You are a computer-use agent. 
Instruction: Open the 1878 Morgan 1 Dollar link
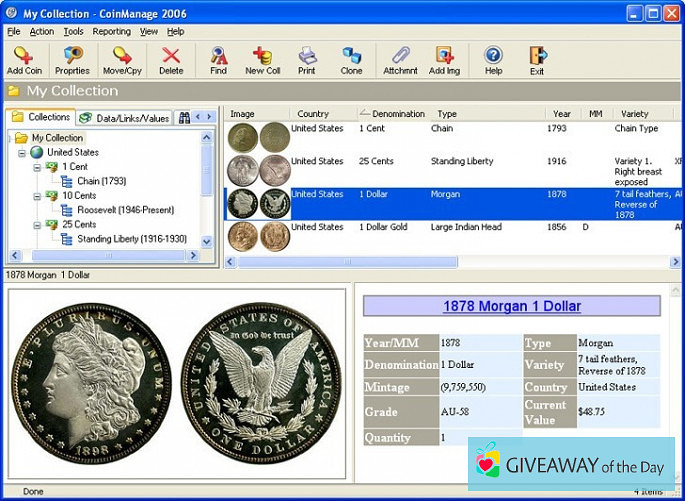click(x=511, y=306)
